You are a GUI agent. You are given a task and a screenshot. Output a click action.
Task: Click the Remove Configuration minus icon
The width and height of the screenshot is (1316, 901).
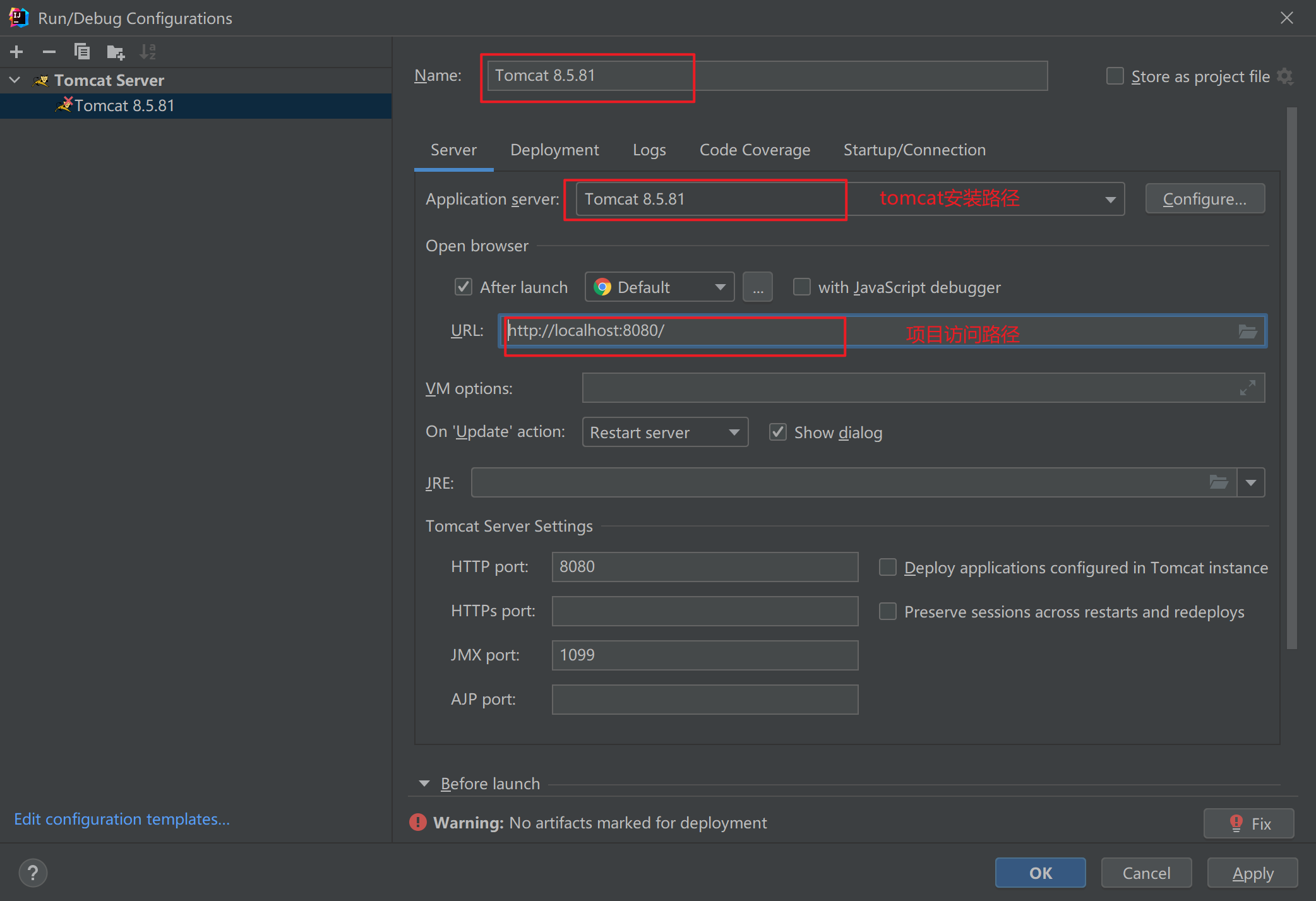point(49,52)
